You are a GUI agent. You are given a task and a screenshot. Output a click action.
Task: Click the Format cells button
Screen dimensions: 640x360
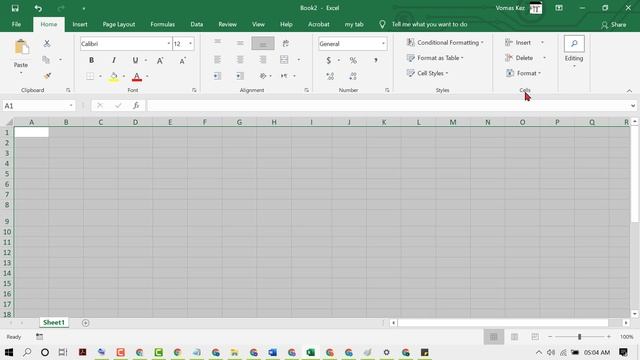coord(523,73)
